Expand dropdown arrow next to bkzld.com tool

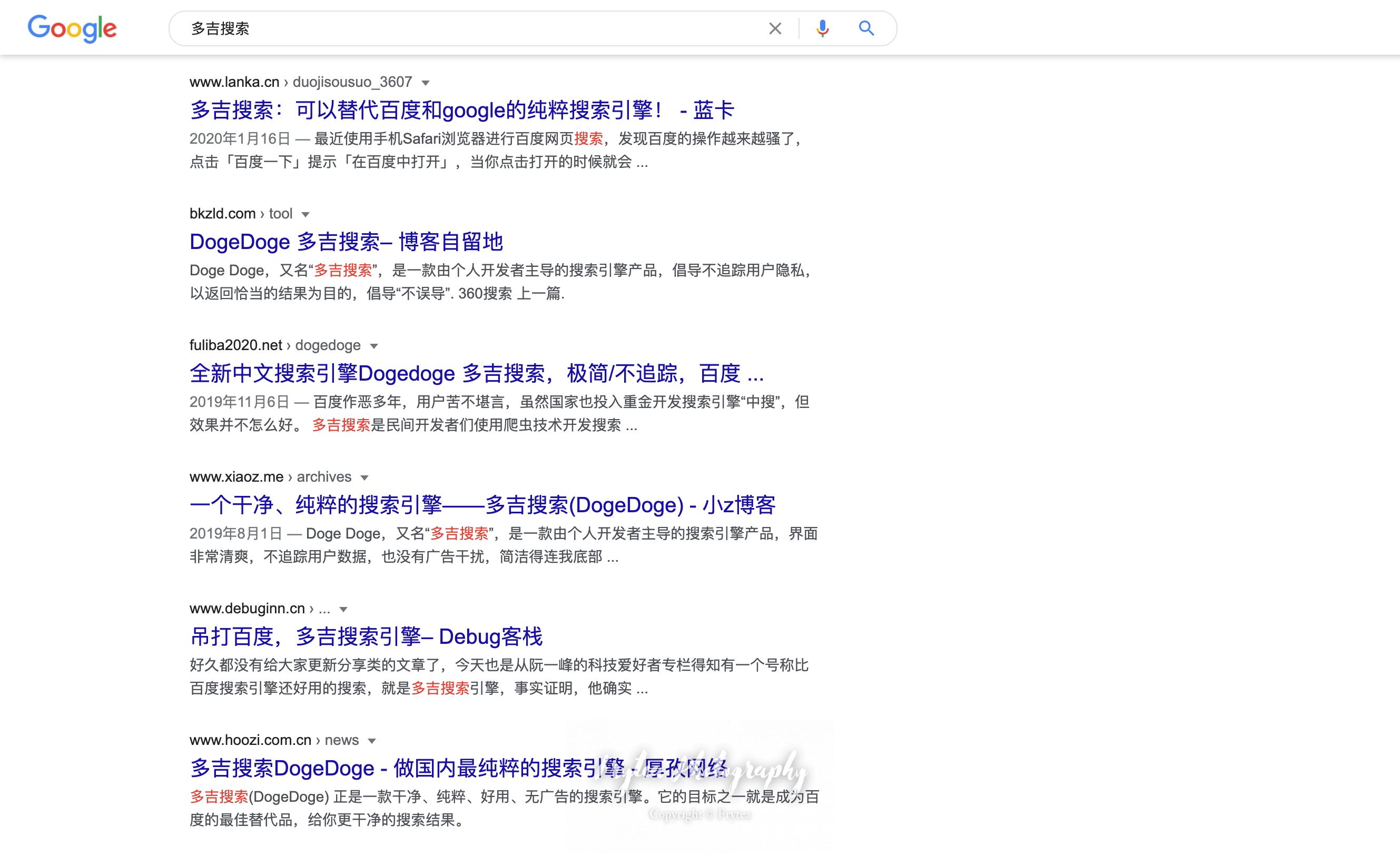click(305, 215)
